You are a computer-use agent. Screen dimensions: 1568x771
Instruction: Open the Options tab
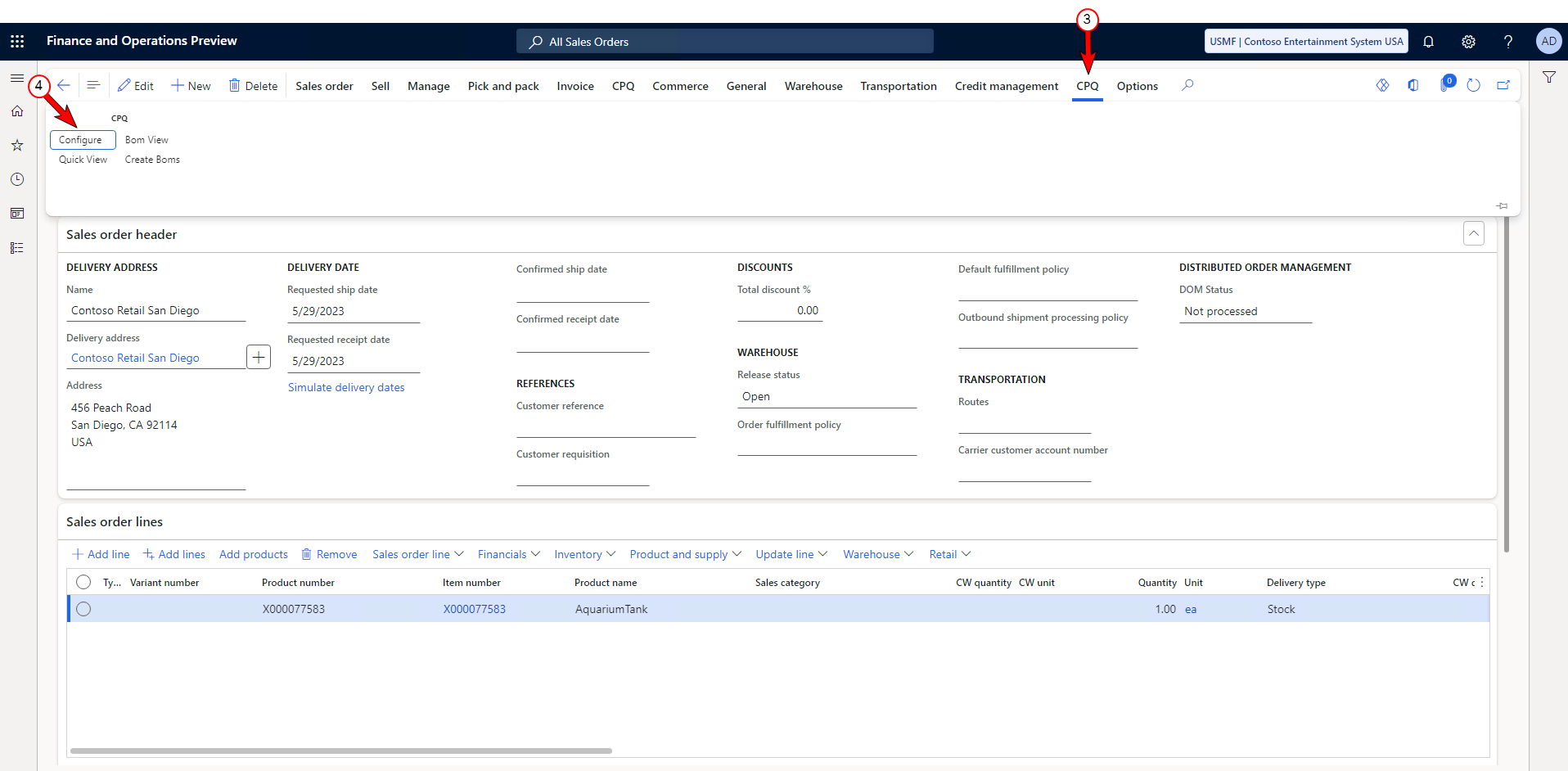click(x=1138, y=86)
